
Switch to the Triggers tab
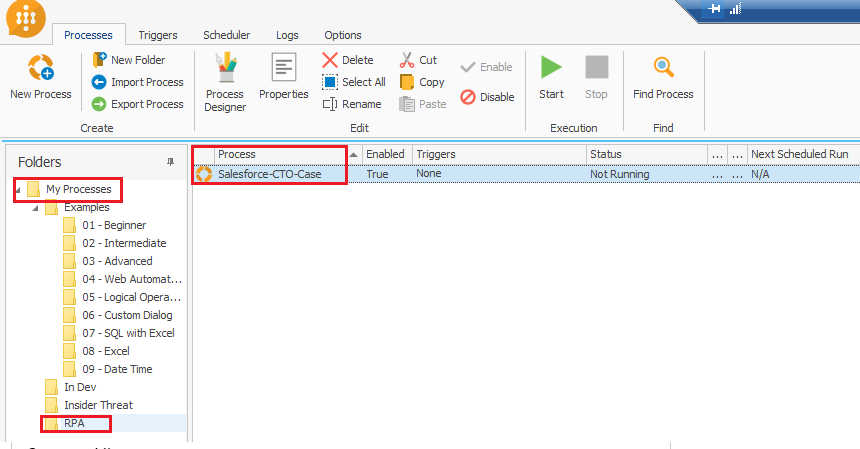click(x=158, y=35)
